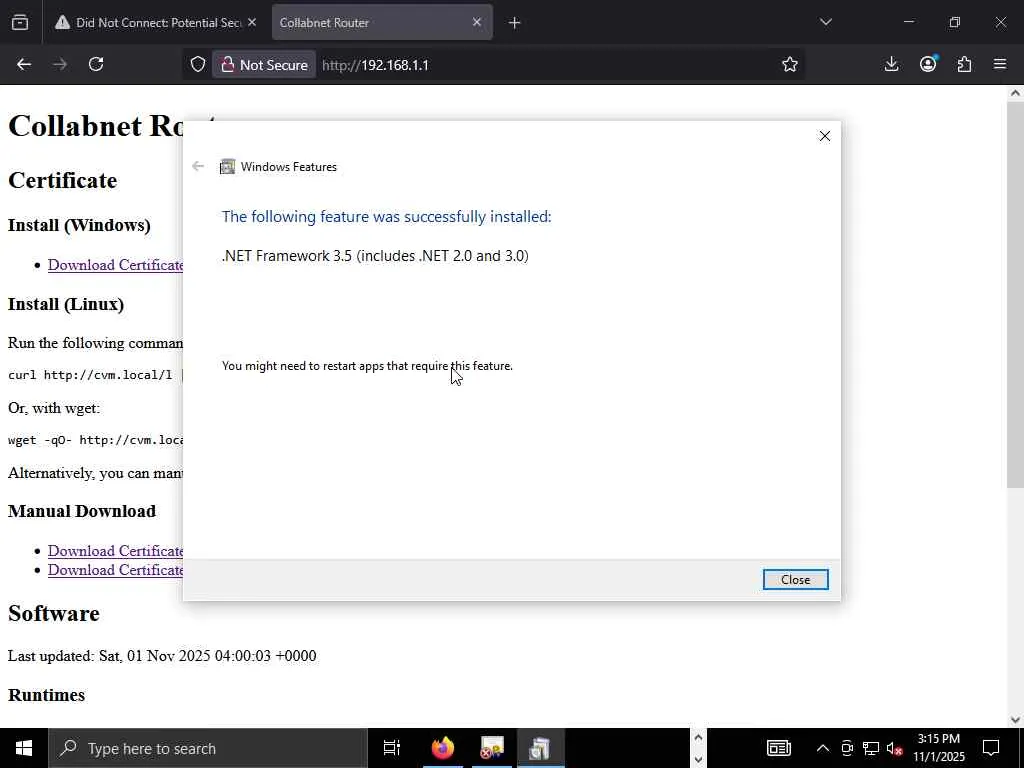Open the Windows Start menu
This screenshot has width=1024, height=768.
[x=24, y=748]
